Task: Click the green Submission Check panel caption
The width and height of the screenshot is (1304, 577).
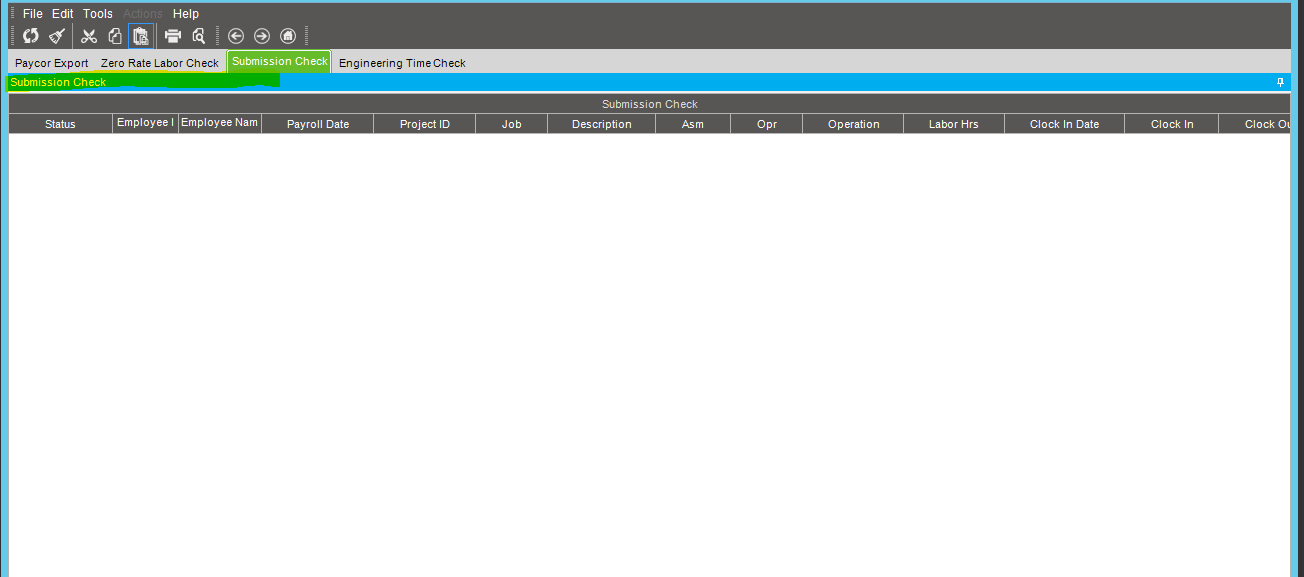Action: 58,82
